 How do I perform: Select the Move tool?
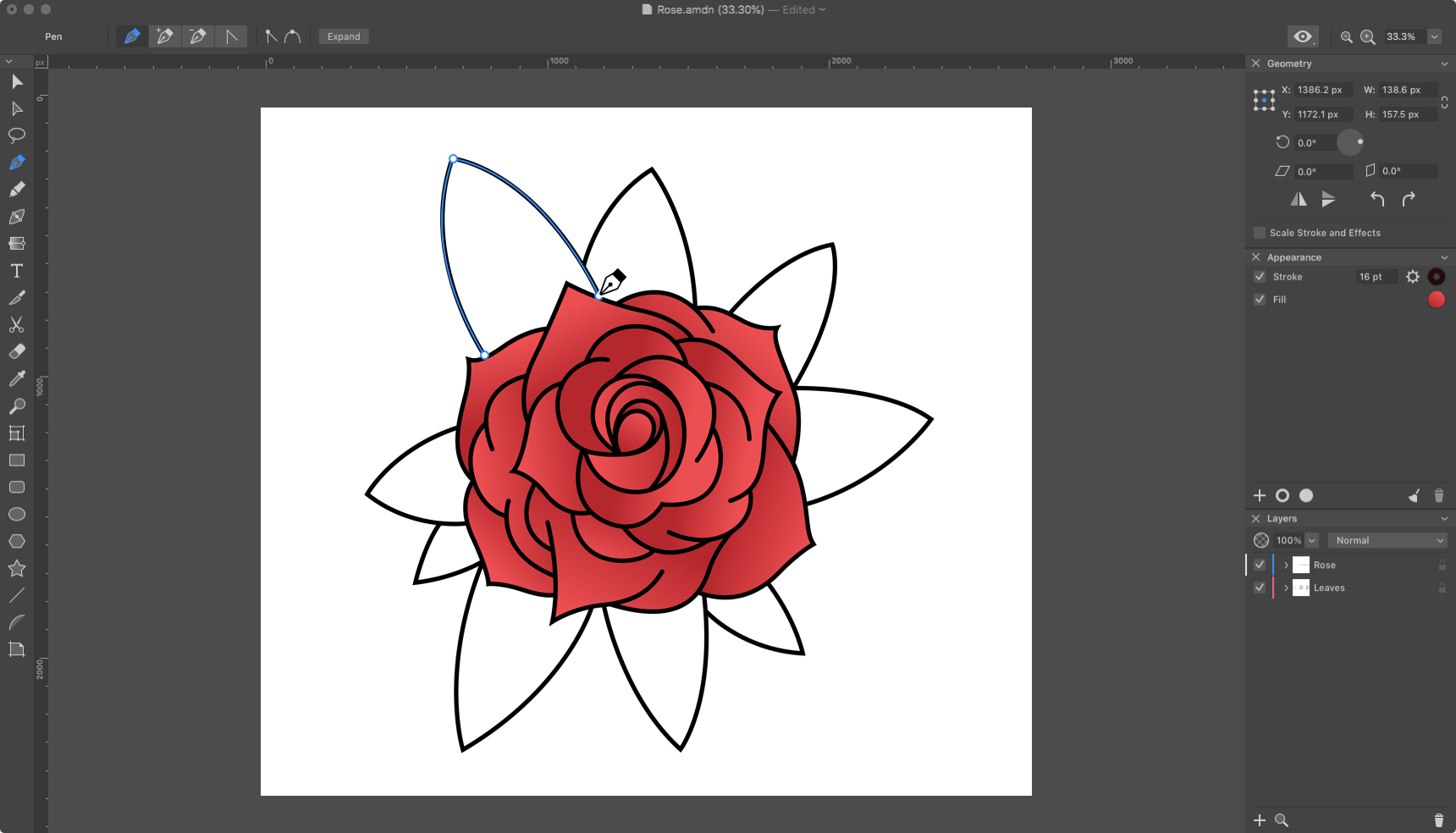tap(16, 82)
